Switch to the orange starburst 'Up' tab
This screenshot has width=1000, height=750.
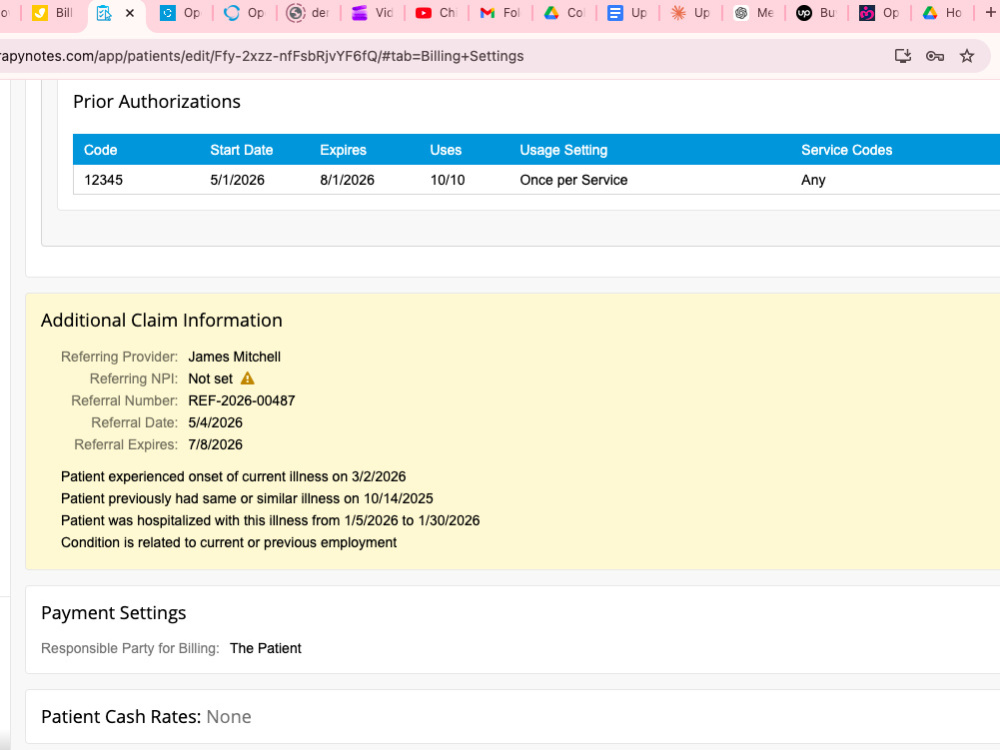point(691,13)
